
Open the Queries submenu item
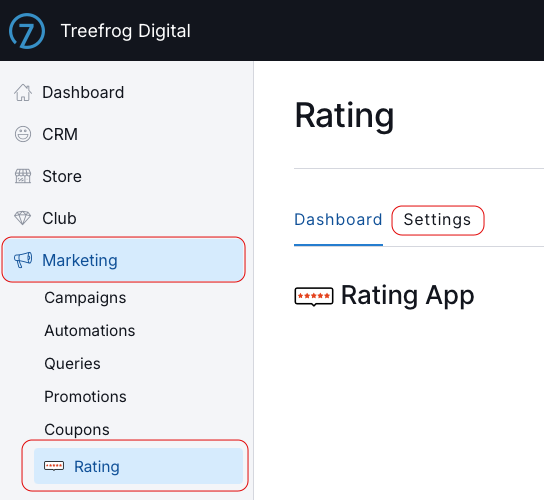point(73,364)
